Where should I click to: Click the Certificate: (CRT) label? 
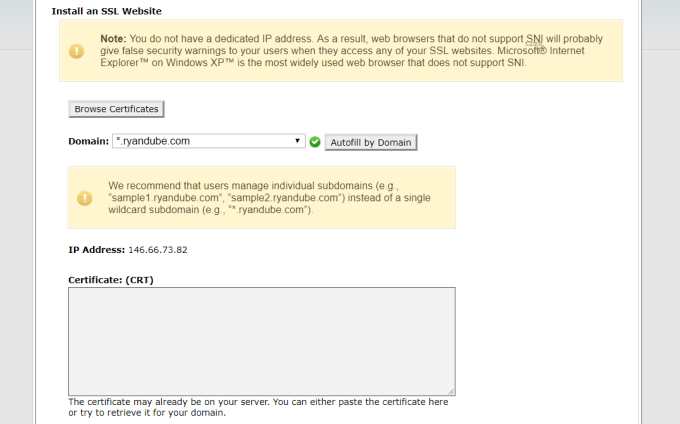(x=110, y=279)
